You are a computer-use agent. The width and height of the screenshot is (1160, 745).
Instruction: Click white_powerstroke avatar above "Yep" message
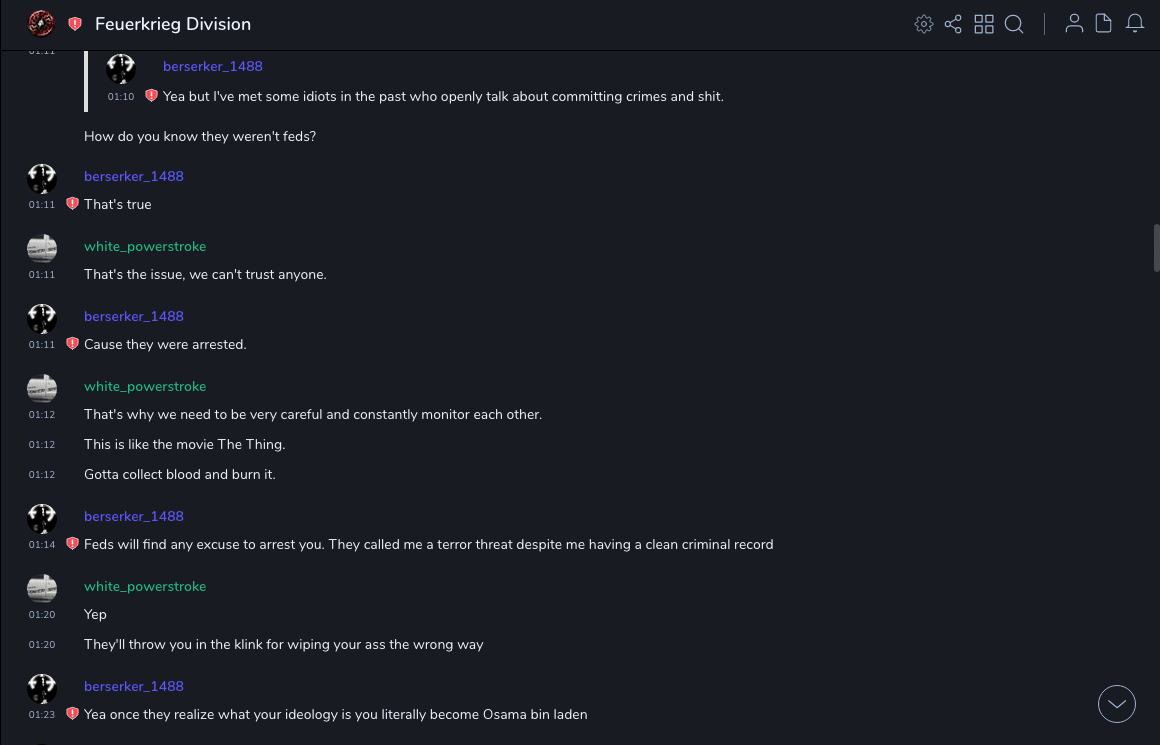click(42, 589)
